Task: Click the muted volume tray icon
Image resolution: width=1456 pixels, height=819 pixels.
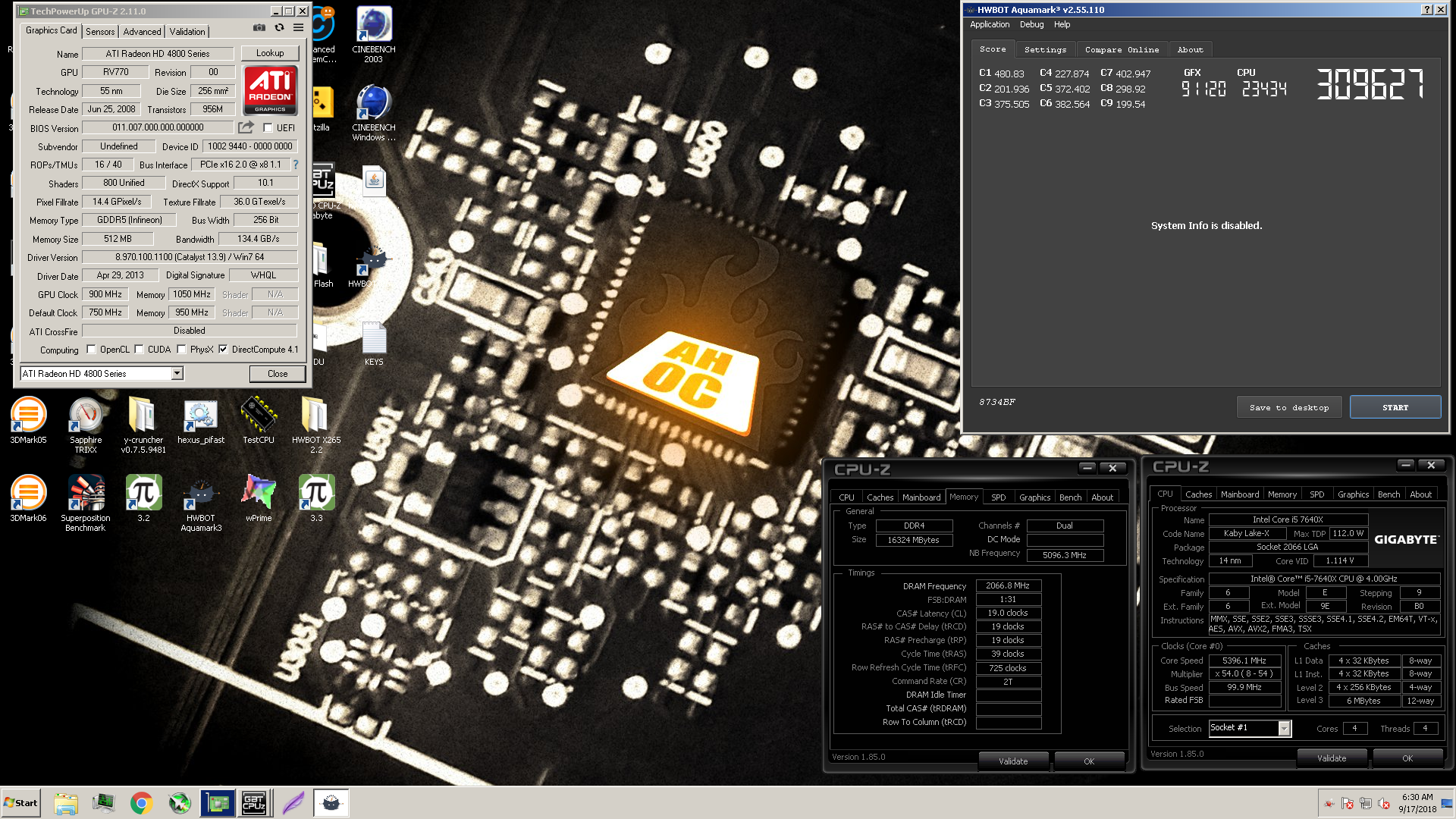Action: click(x=1383, y=803)
